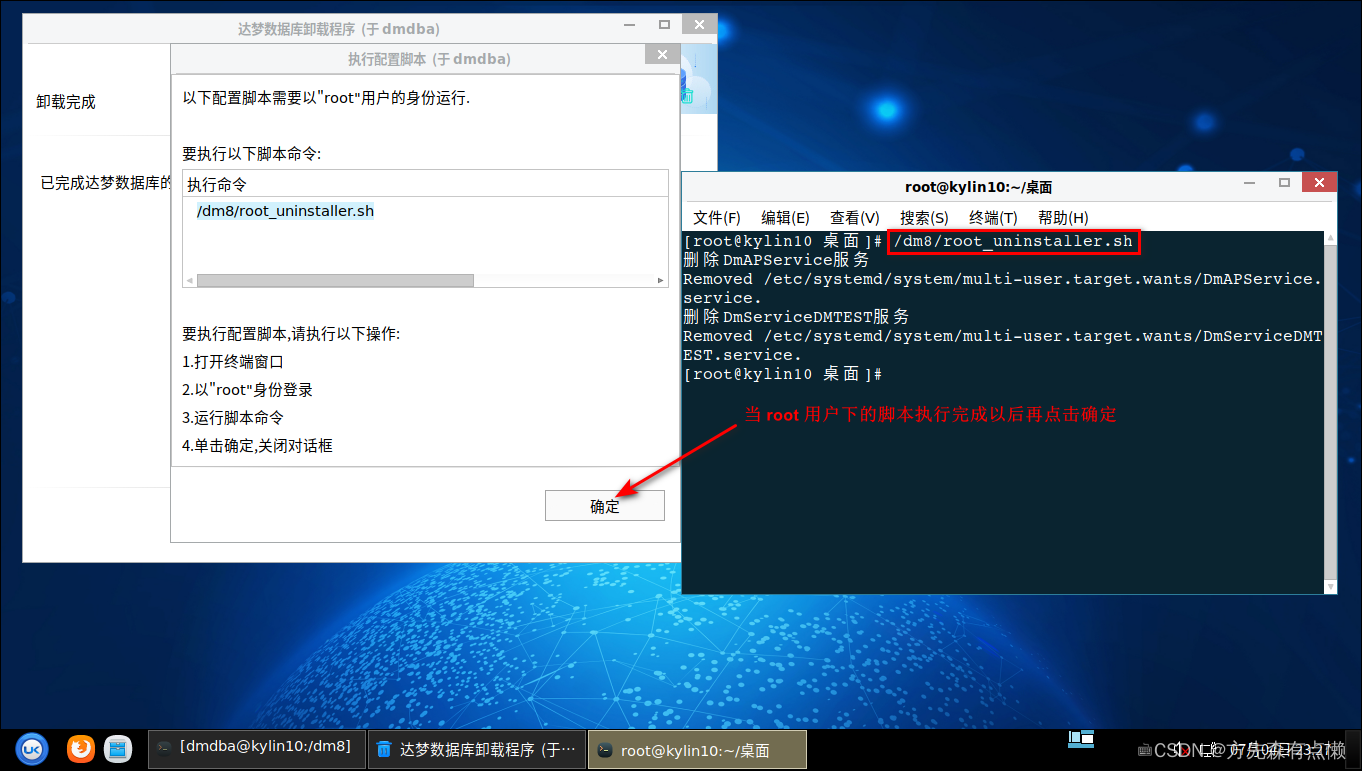1362x771 pixels.
Task: Click the 1.打开终端窗口 instruction
Action: [233, 362]
